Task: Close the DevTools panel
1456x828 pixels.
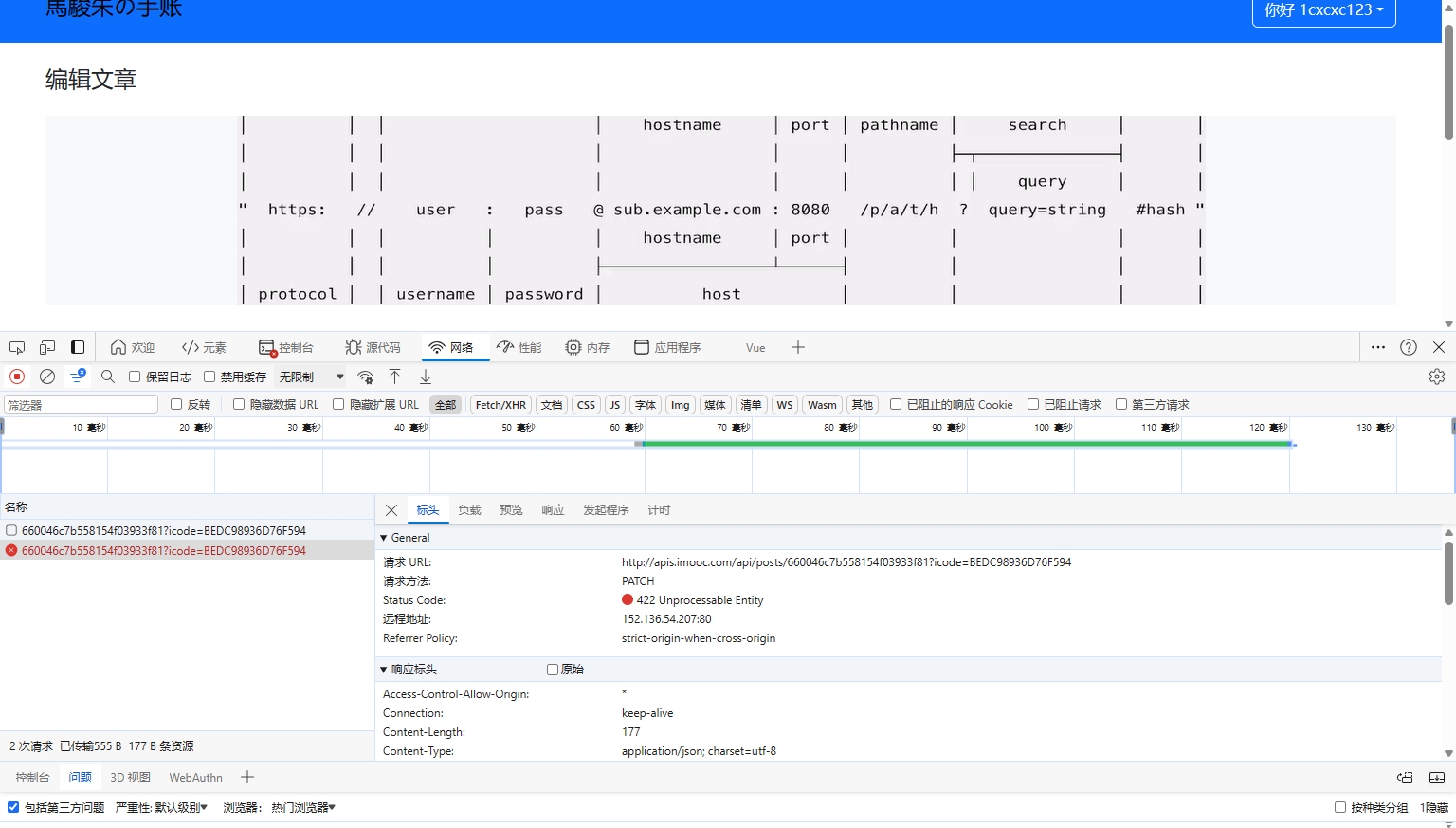Action: (1439, 347)
